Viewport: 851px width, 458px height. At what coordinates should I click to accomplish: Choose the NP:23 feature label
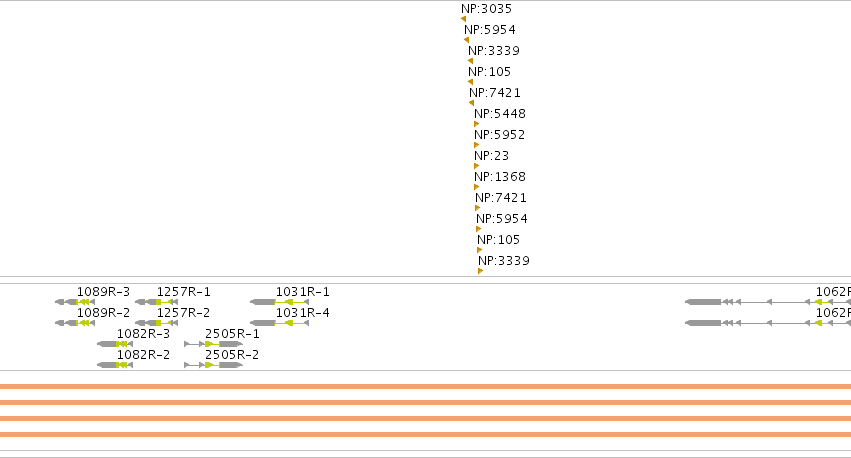[492, 156]
